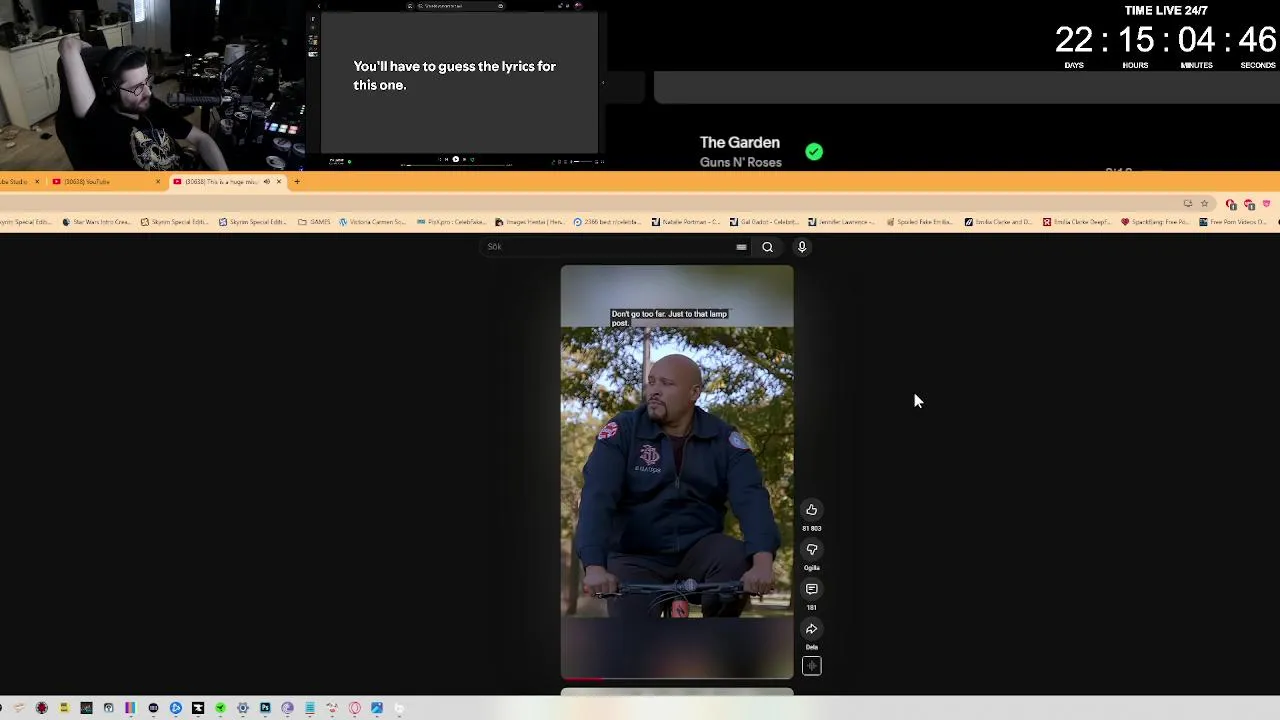Click the remix button below the share icon

click(812, 666)
